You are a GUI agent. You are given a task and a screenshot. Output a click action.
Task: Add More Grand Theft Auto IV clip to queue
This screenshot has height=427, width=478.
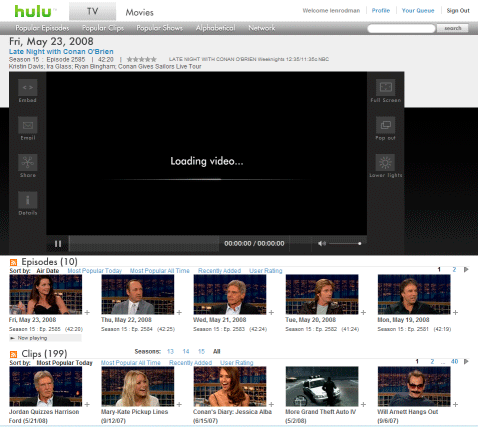click(x=363, y=404)
